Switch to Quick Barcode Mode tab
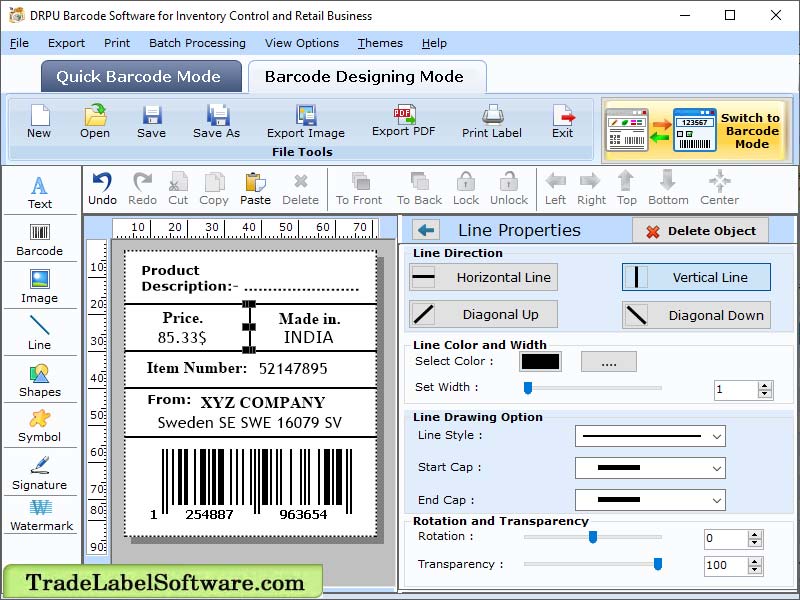The image size is (800, 600). [140, 76]
